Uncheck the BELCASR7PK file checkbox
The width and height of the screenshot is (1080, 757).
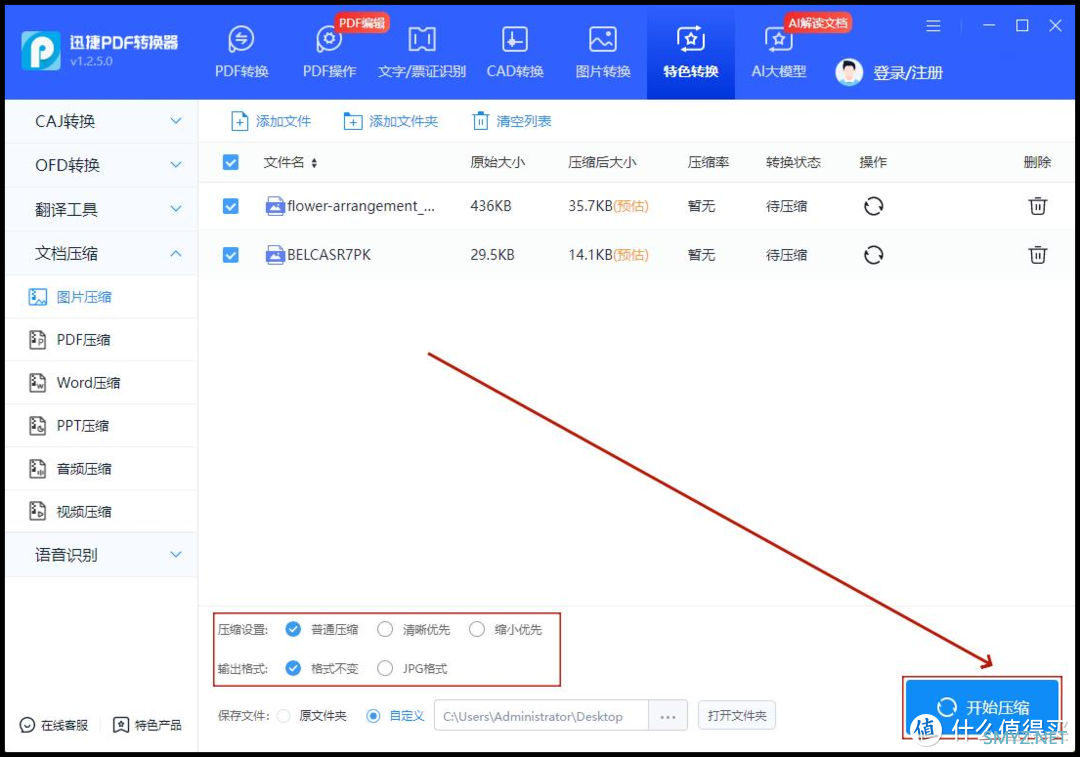(231, 255)
